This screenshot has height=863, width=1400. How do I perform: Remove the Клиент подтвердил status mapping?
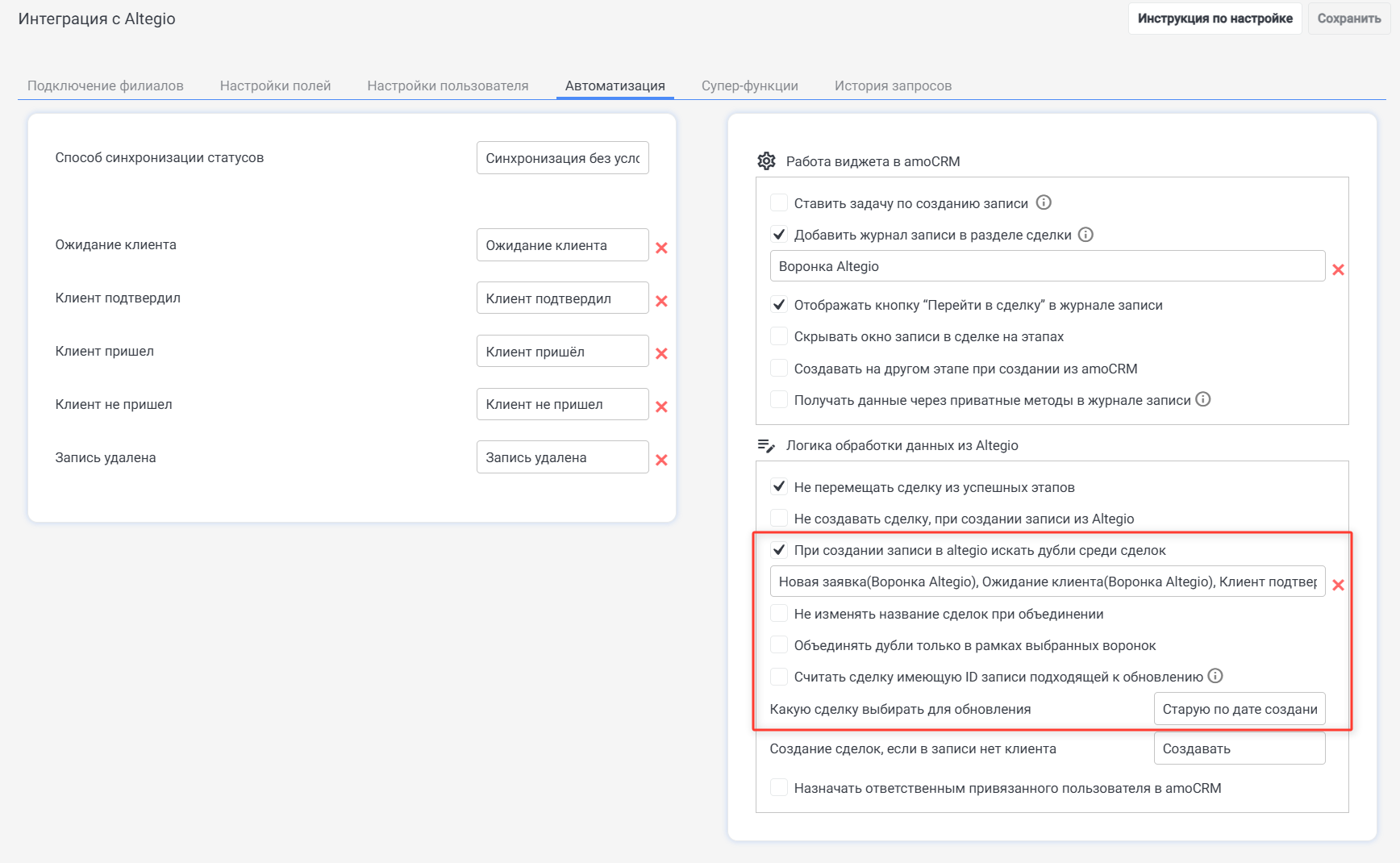pos(661,301)
